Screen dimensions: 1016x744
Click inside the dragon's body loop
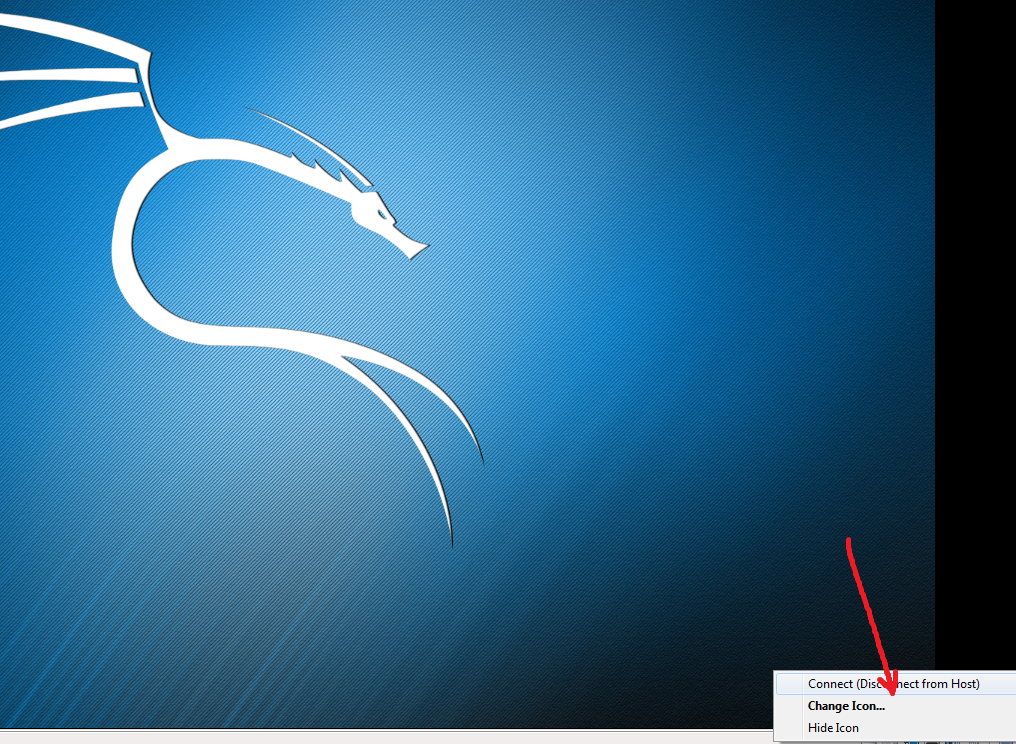point(230,250)
